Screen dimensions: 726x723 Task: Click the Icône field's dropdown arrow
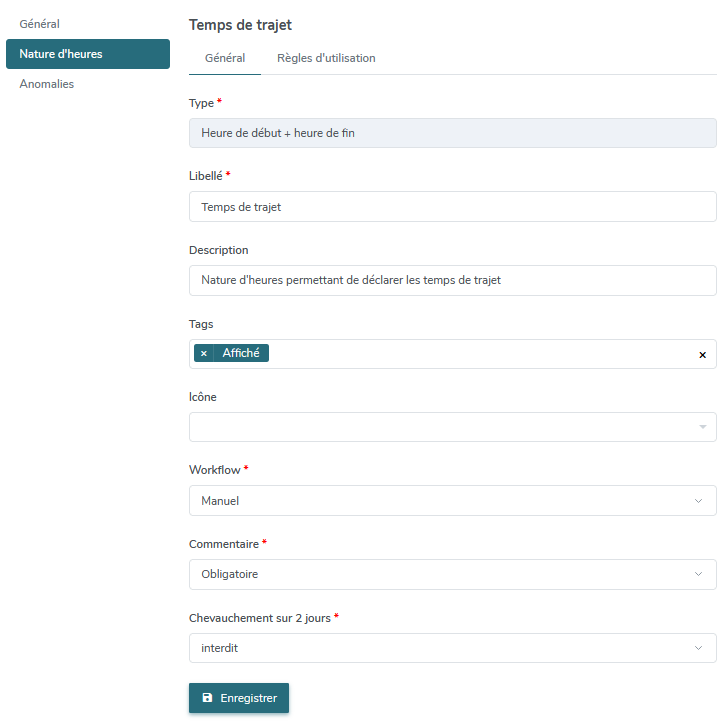pyautogui.click(x=703, y=427)
